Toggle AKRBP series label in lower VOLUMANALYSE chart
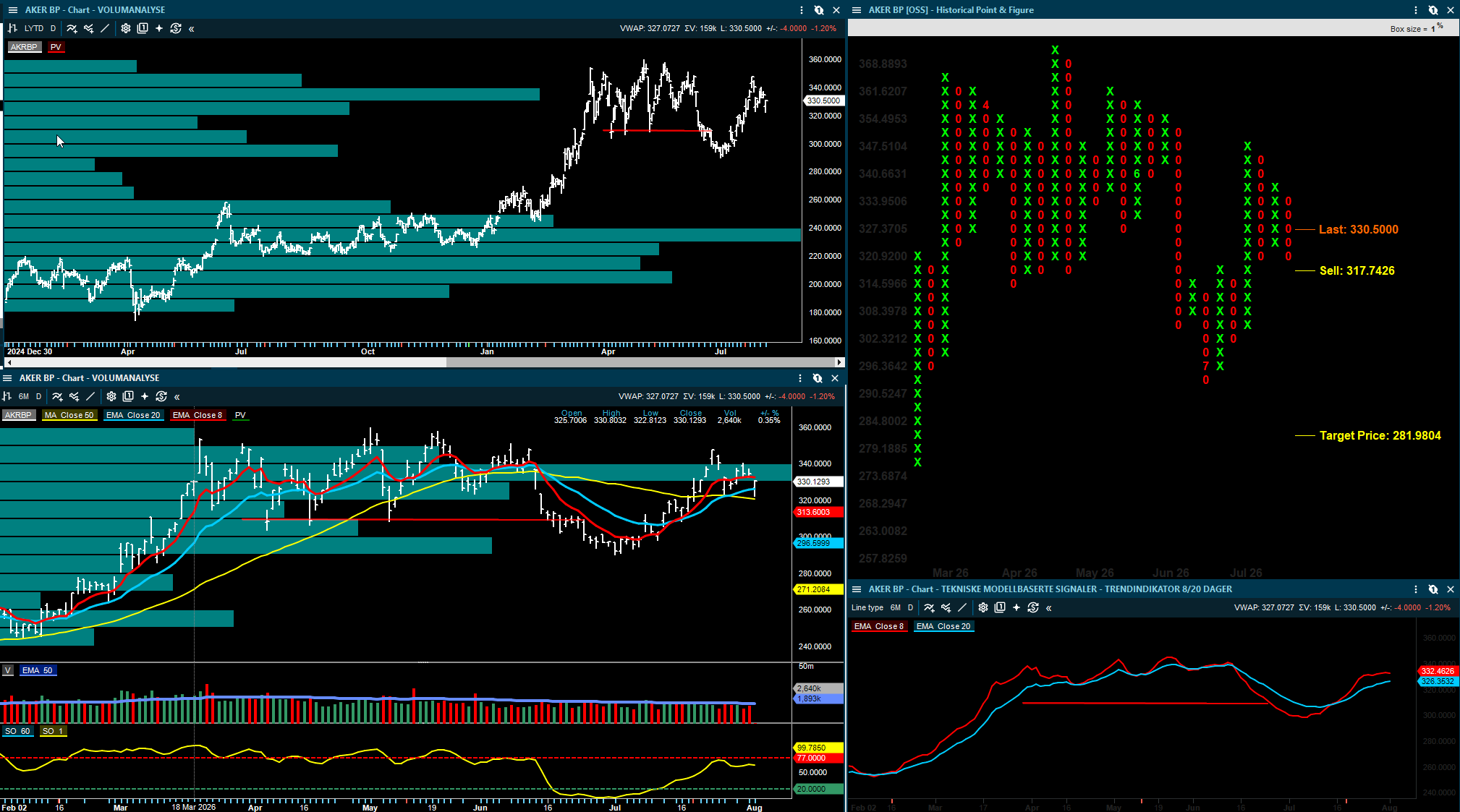 [18, 415]
